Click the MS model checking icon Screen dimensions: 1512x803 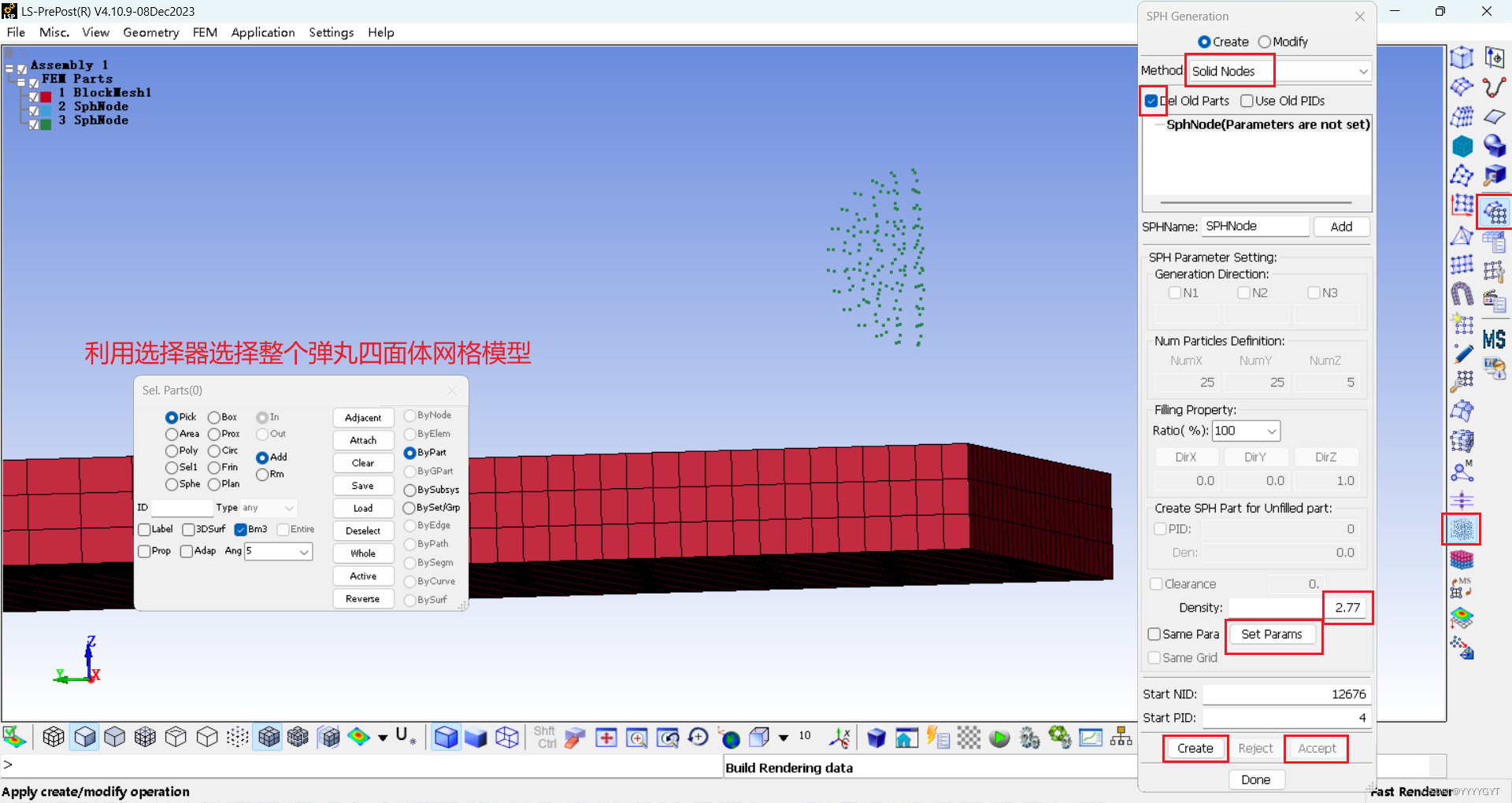click(1495, 339)
